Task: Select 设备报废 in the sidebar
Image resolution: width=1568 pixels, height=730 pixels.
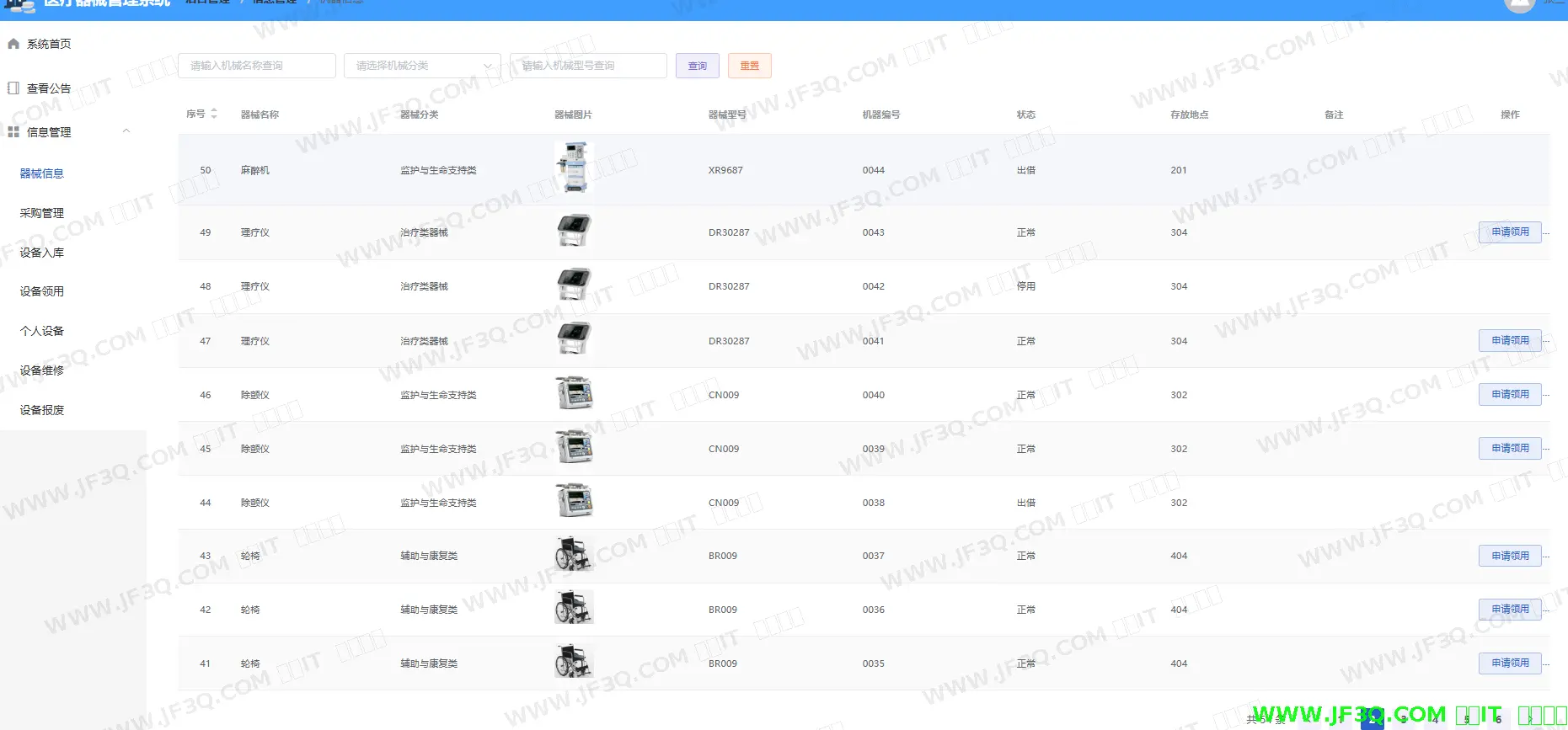Action: pyautogui.click(x=42, y=410)
